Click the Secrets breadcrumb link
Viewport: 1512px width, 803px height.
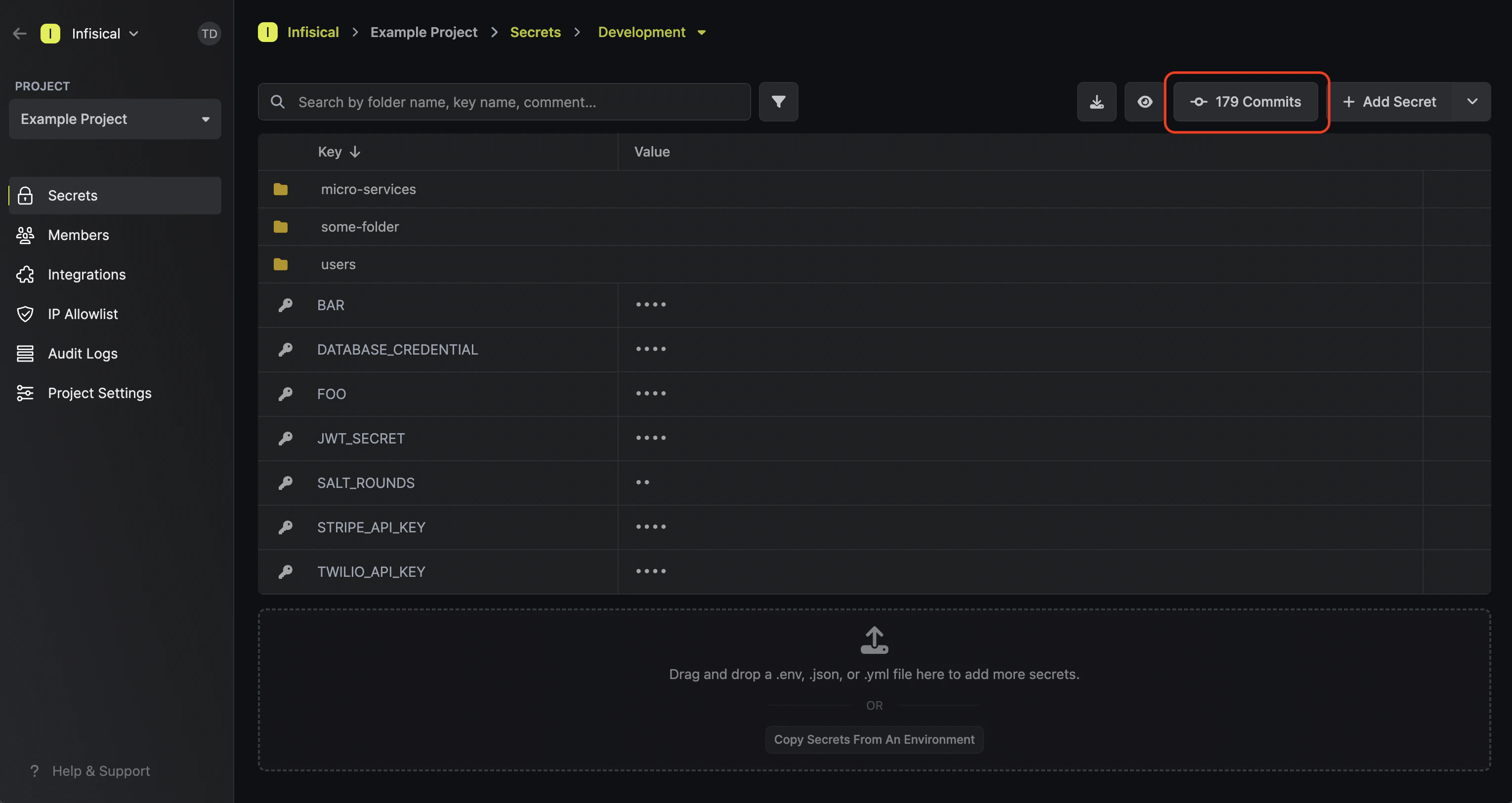[535, 32]
